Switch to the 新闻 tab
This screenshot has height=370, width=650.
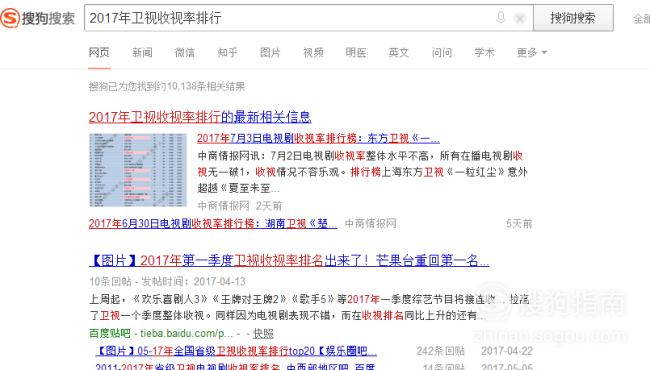(x=142, y=53)
